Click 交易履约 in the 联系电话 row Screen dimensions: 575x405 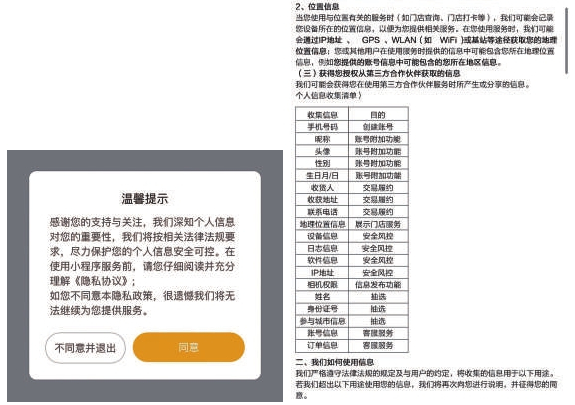pos(378,212)
